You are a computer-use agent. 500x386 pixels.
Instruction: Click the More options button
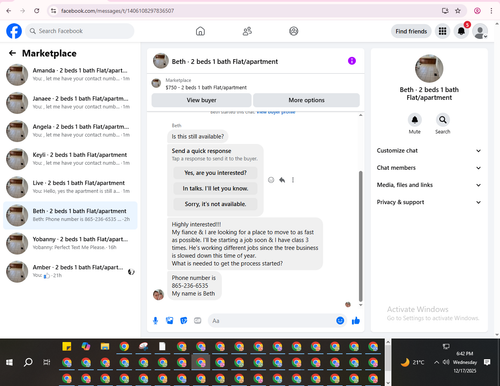(x=306, y=100)
